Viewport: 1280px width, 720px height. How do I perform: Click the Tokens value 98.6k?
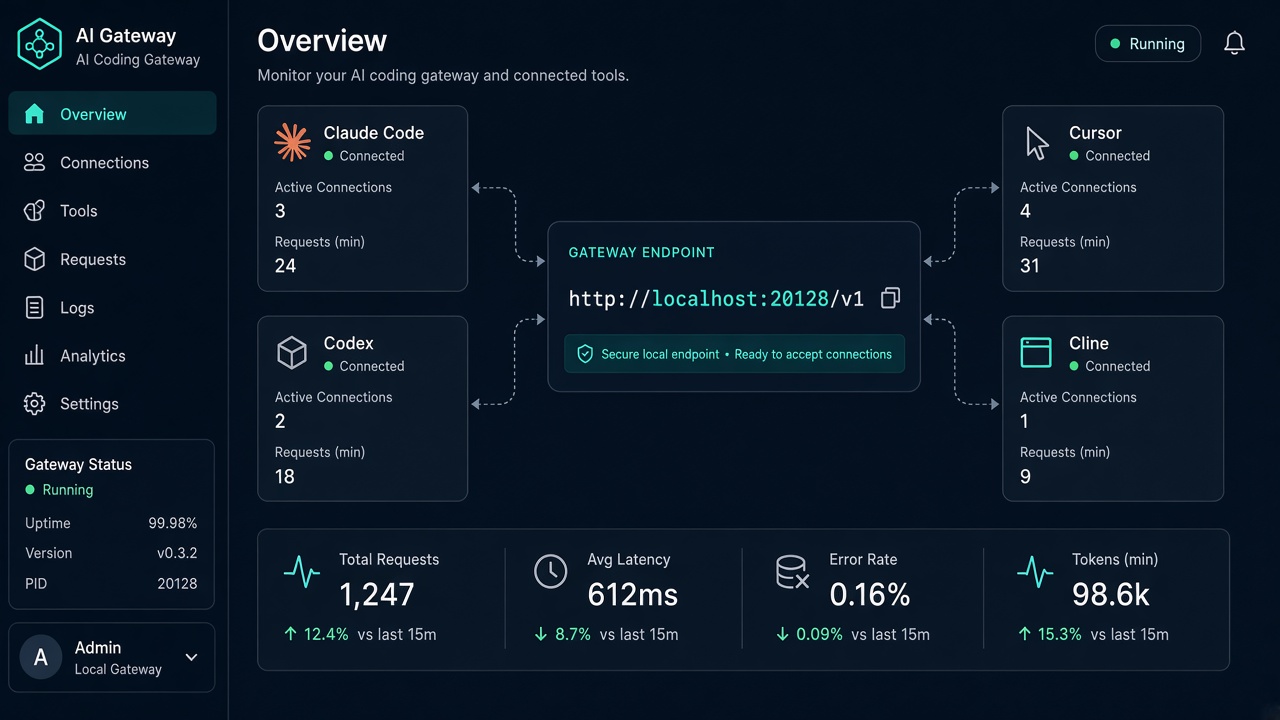(1111, 595)
